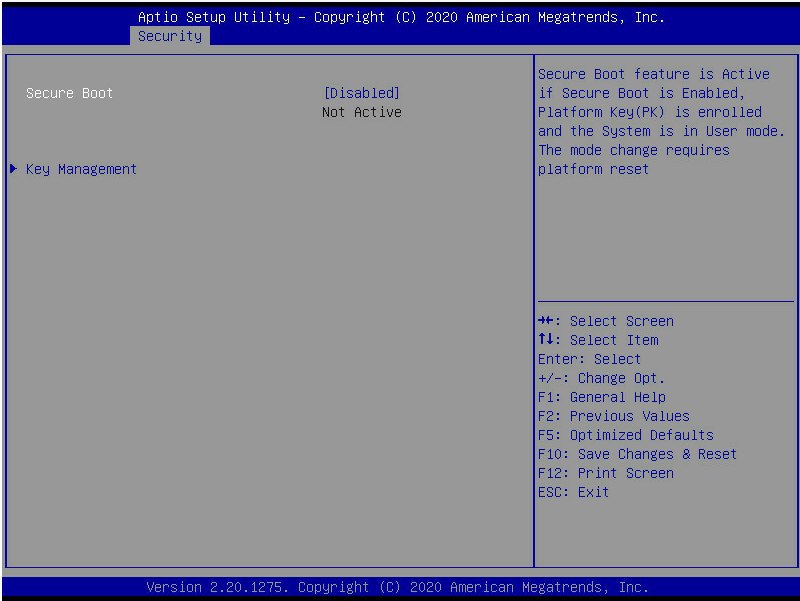Click F10: Save Changes & Reset hint

tap(638, 454)
